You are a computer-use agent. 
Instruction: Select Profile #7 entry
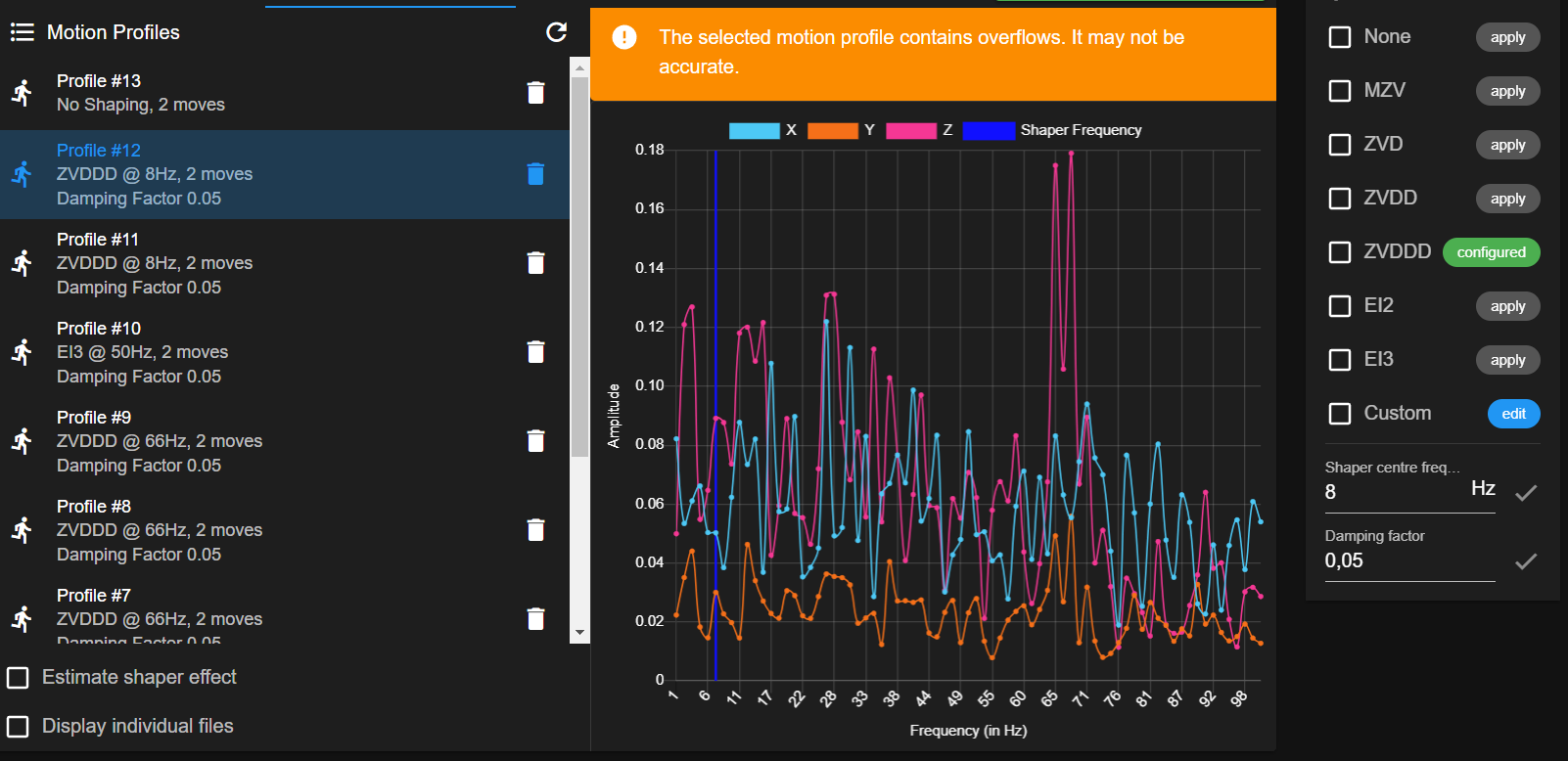coord(284,610)
